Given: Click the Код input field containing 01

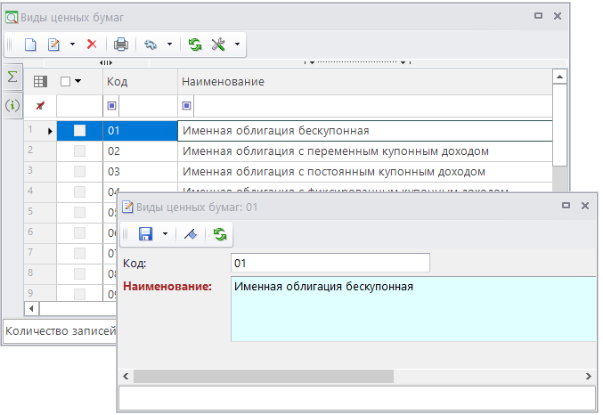Looking at the screenshot, I should (329, 263).
